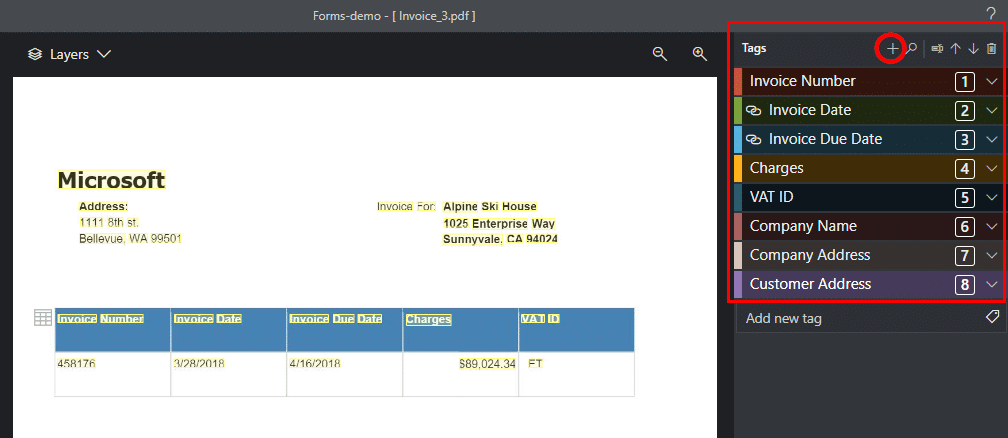Zoom out of the document
The width and height of the screenshot is (1008, 438).
tap(660, 54)
